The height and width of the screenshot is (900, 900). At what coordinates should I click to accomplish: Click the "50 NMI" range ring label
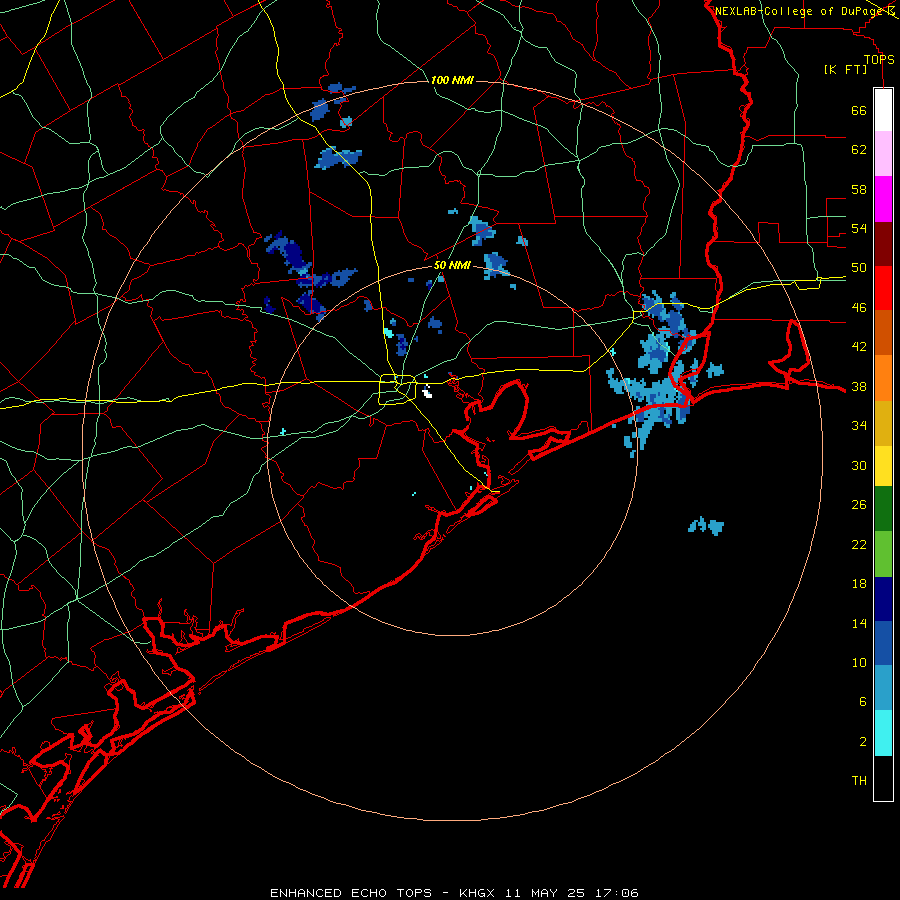[x=452, y=265]
